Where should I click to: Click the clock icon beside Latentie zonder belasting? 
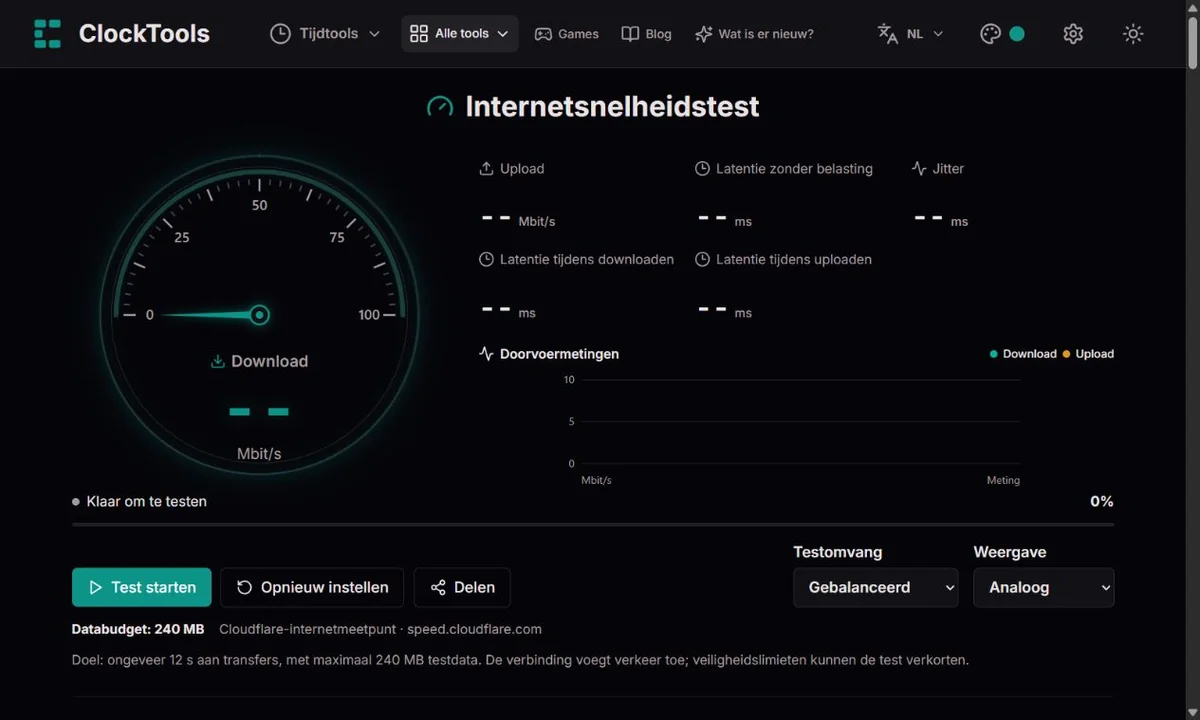[702, 169]
